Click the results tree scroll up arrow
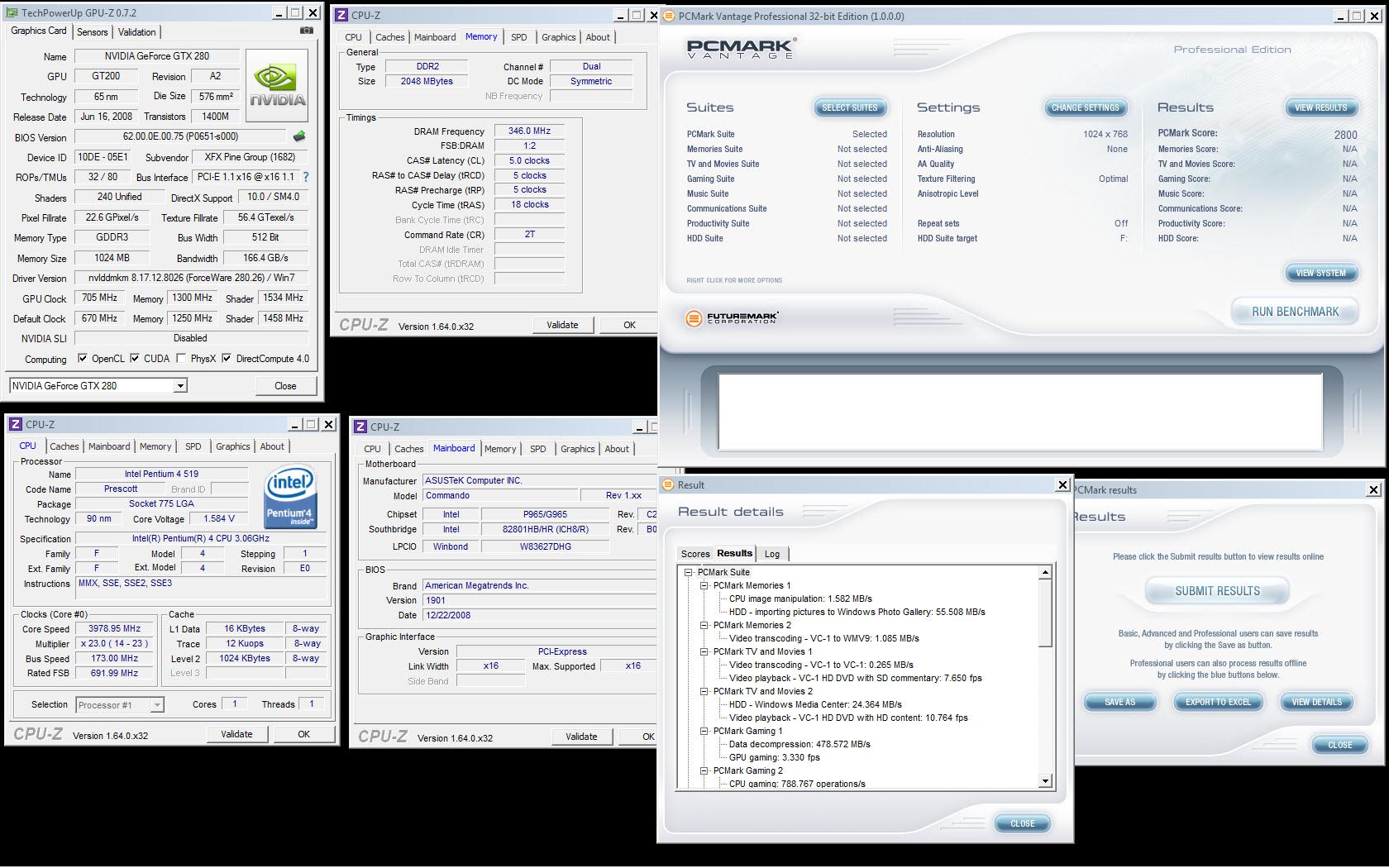1389x868 pixels. [x=1045, y=572]
